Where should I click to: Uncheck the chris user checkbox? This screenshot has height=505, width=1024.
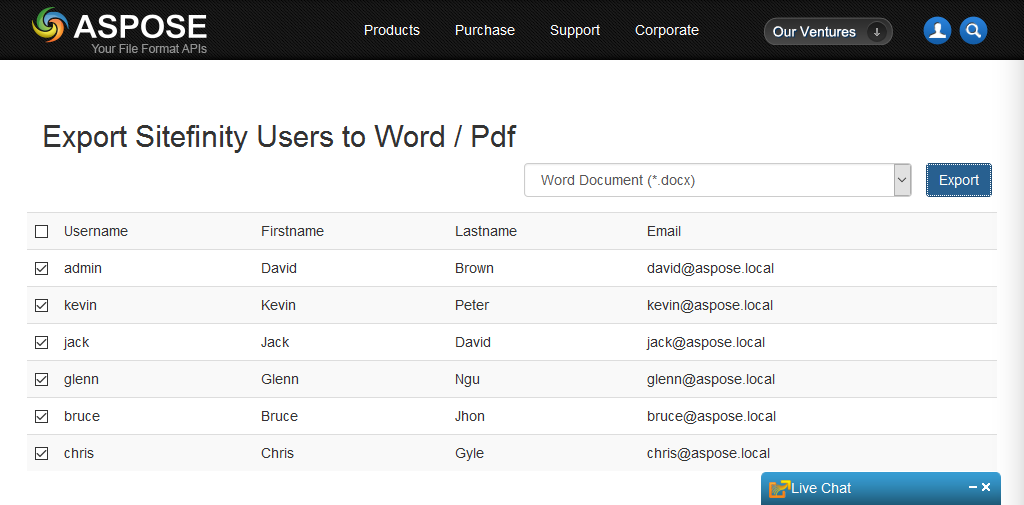tap(42, 453)
